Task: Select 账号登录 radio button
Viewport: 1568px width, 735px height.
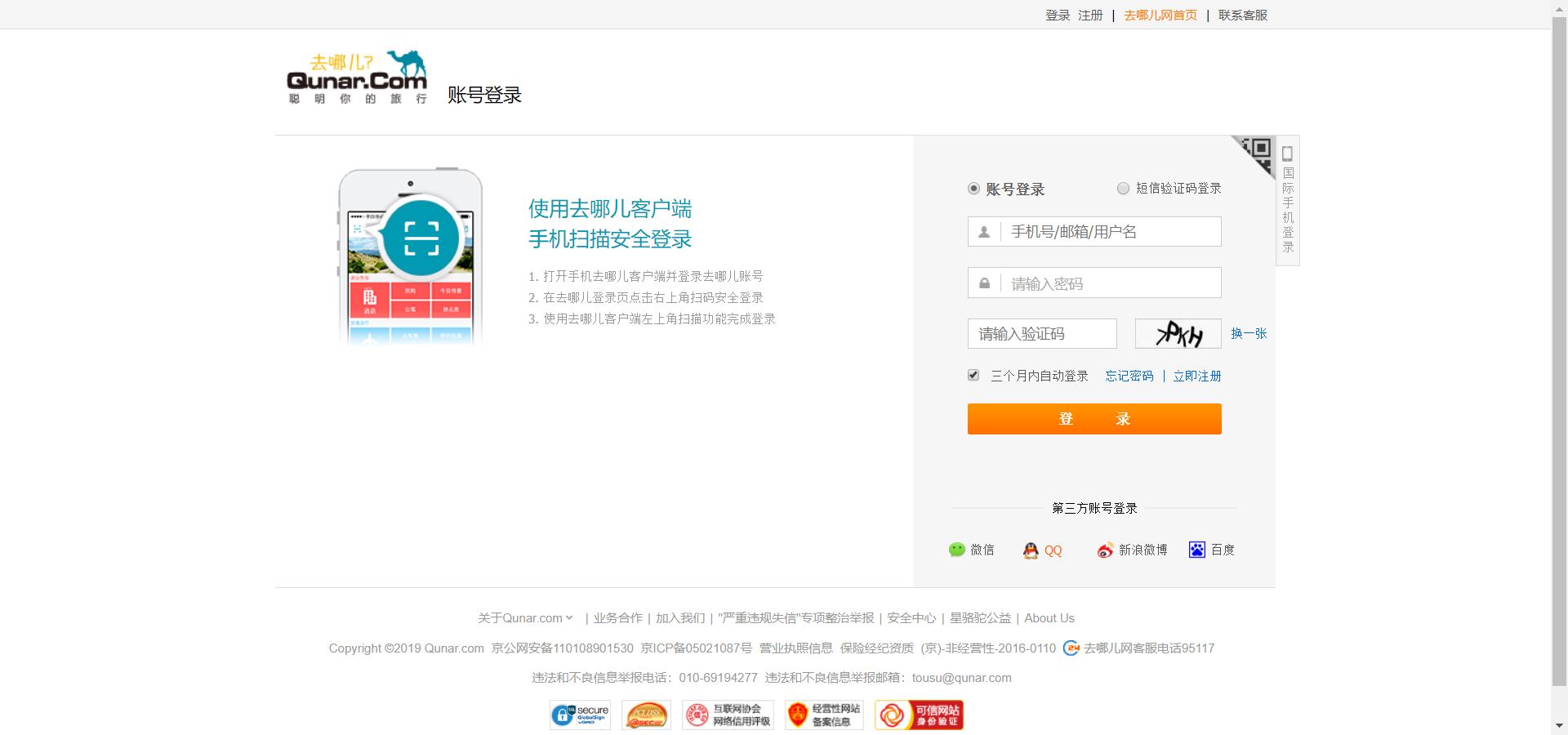Action: pyautogui.click(x=973, y=189)
